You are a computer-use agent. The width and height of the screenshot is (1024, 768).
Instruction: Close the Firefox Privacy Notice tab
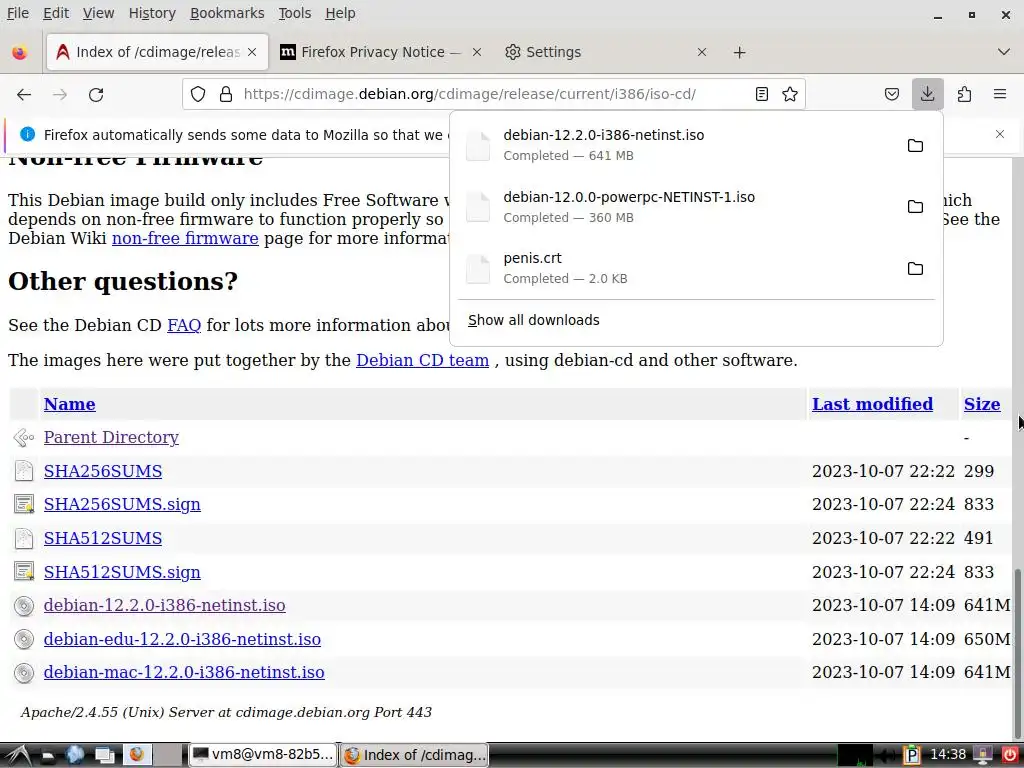coord(477,52)
